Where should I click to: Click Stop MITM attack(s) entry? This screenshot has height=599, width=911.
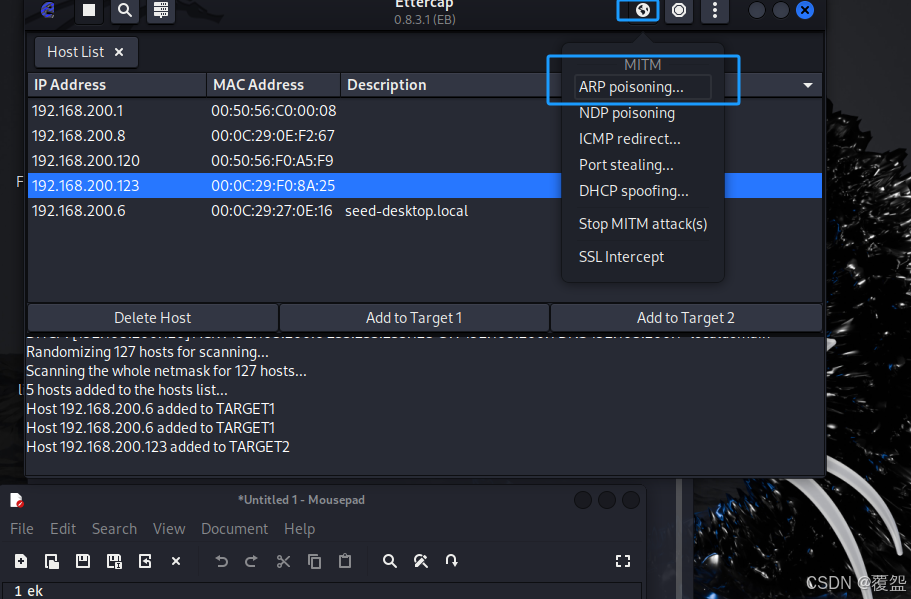point(643,224)
